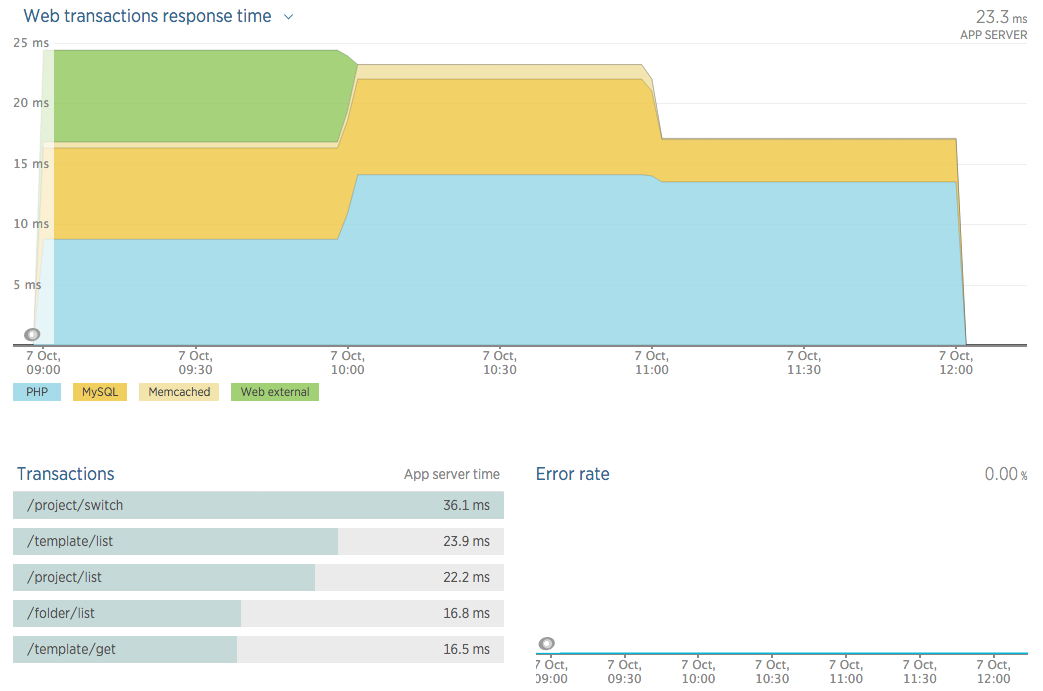Select the /template/get transaction row
Viewport: 1043px width, 691px height.
(x=257, y=649)
